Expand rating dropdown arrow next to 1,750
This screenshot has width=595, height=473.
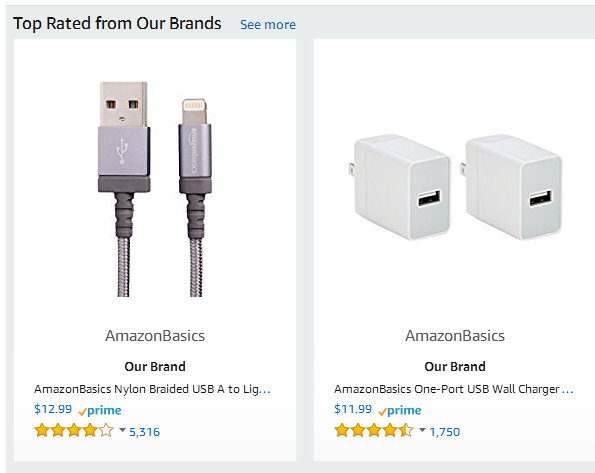click(422, 430)
